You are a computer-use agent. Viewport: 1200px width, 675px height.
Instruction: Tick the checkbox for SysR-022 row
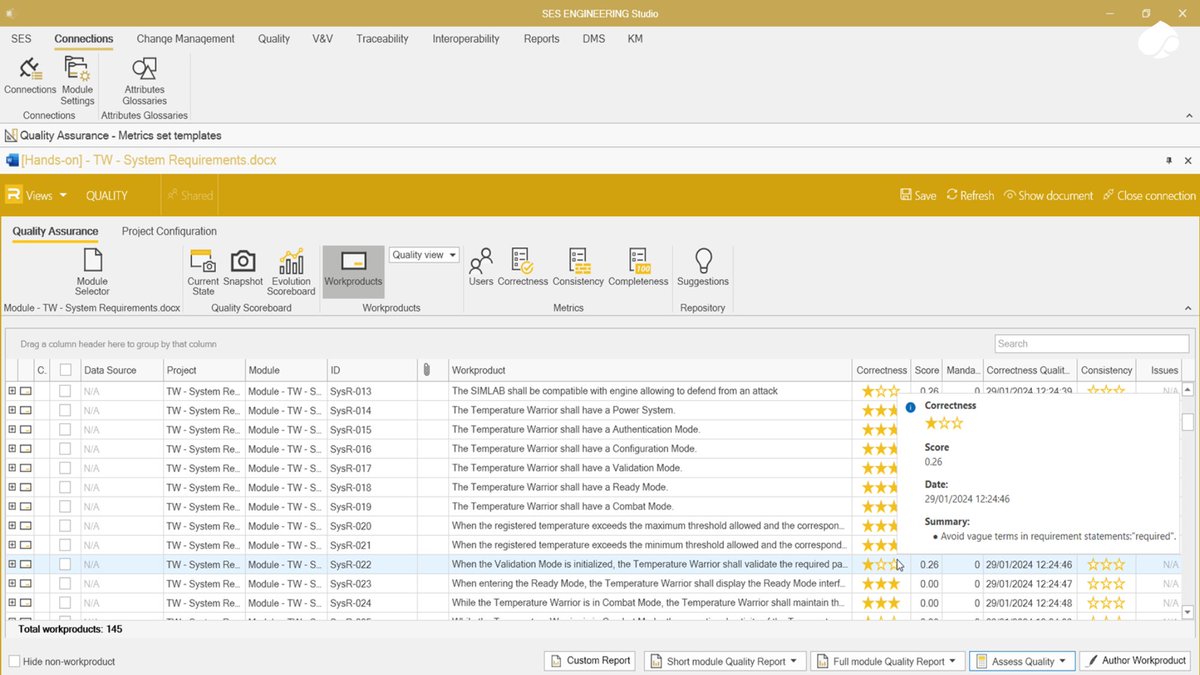[65, 564]
